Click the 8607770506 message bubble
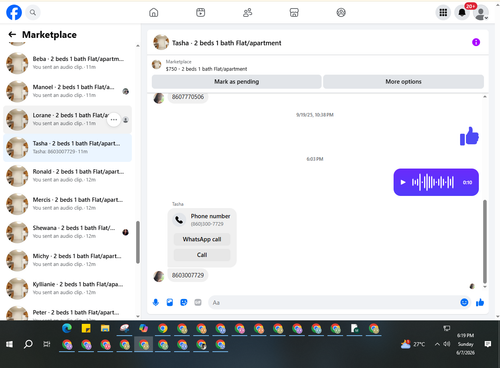500x368 pixels. pos(188,97)
